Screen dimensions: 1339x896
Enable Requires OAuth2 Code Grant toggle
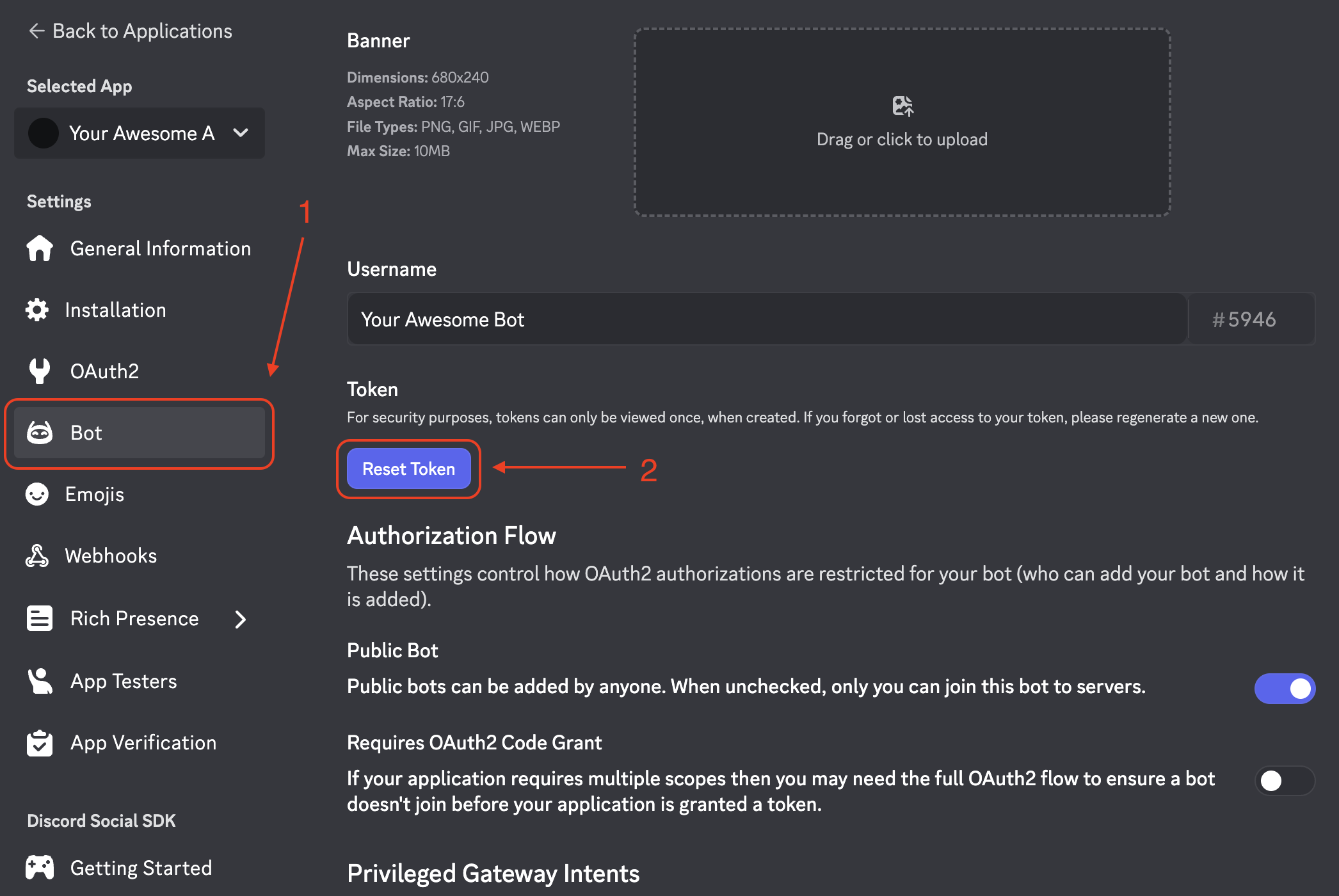click(1284, 781)
